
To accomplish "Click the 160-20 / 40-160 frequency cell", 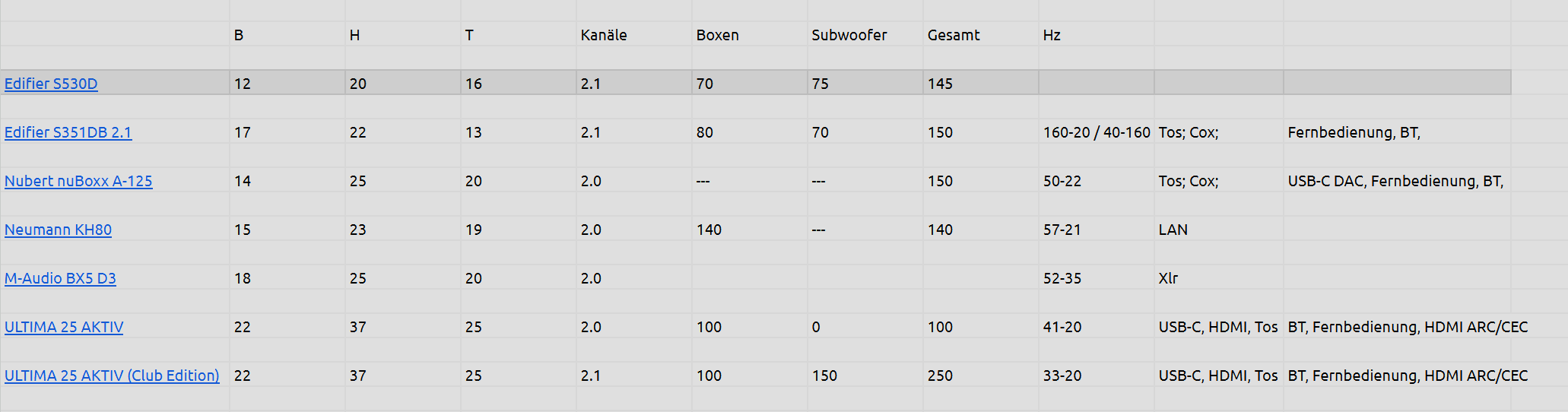I will tap(1096, 132).
